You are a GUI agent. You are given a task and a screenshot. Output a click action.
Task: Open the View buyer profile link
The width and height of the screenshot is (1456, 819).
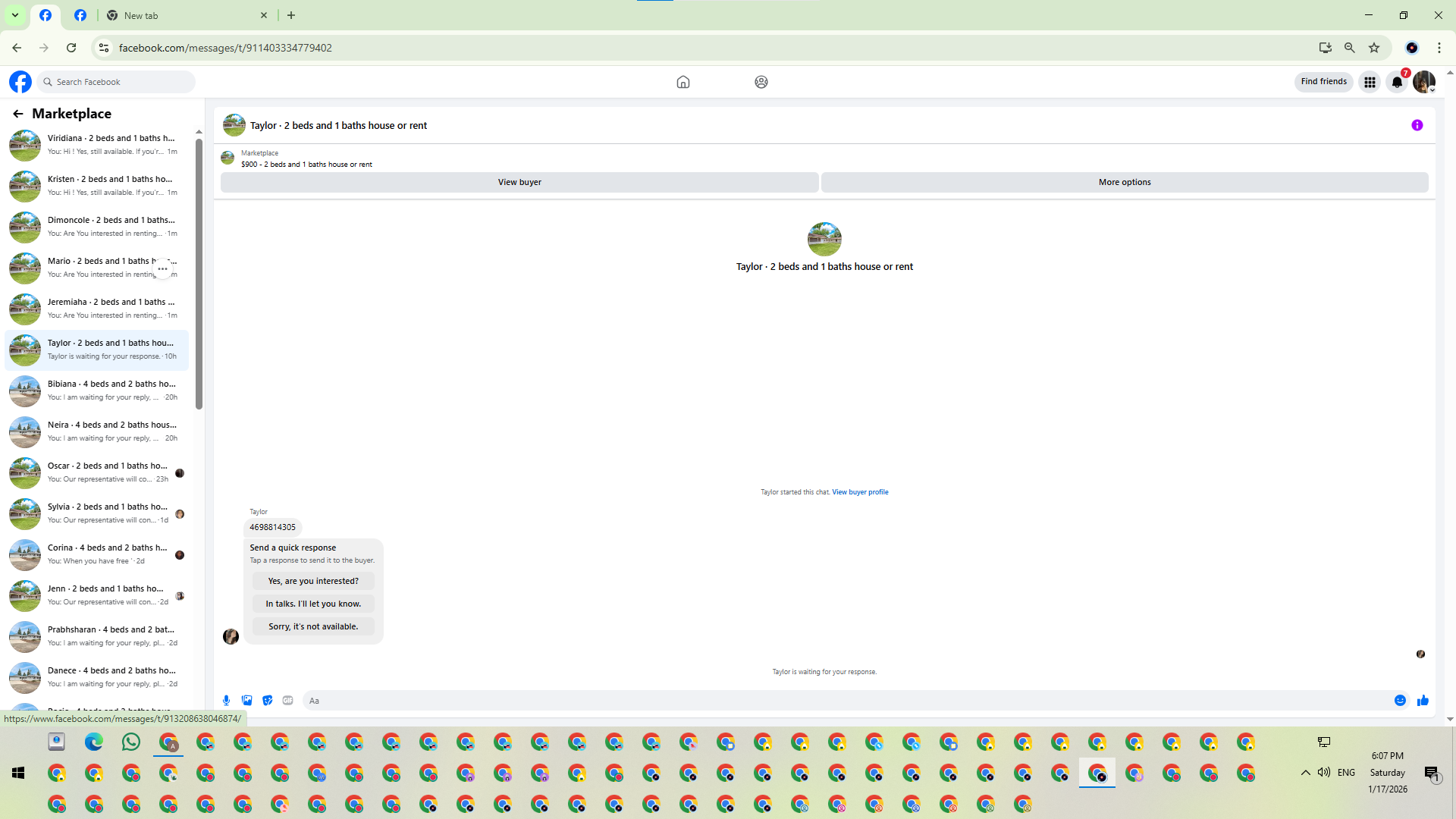pos(860,492)
